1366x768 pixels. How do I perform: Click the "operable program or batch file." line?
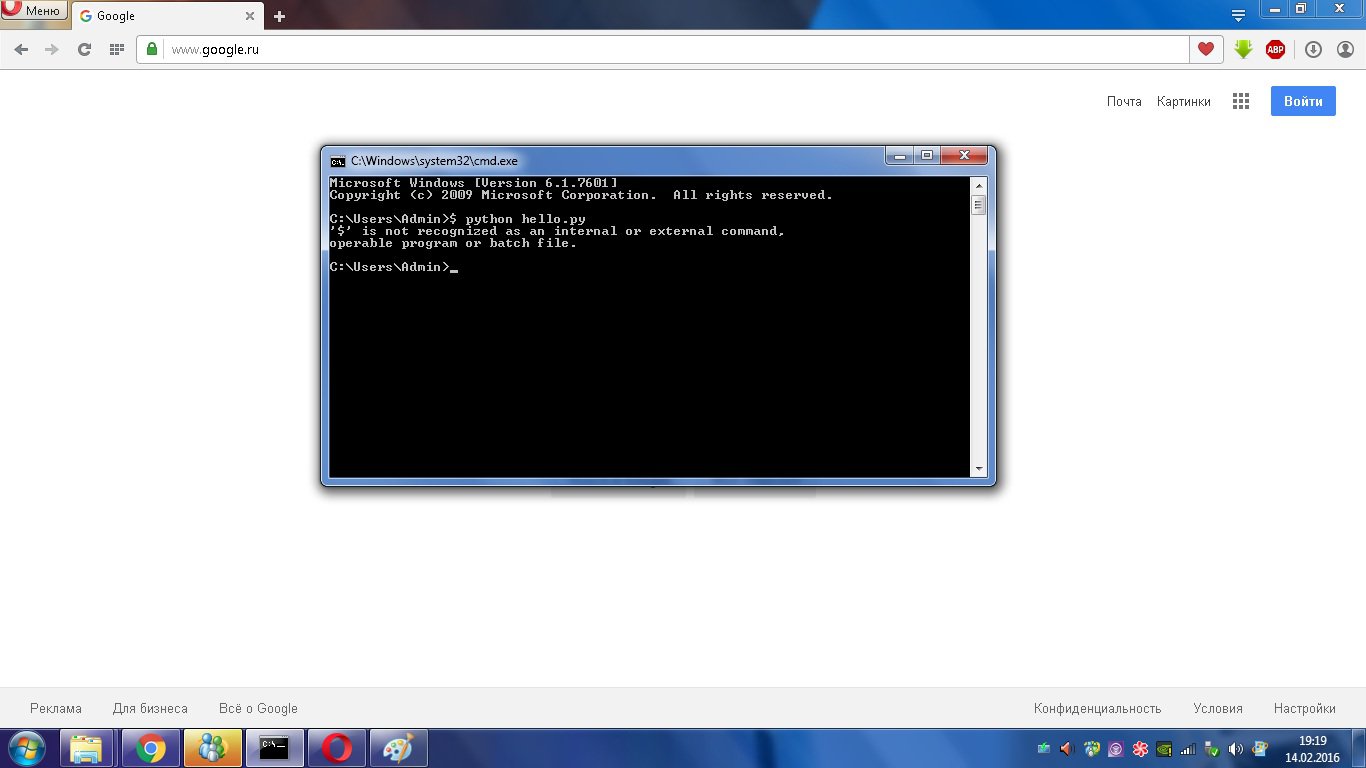click(453, 243)
